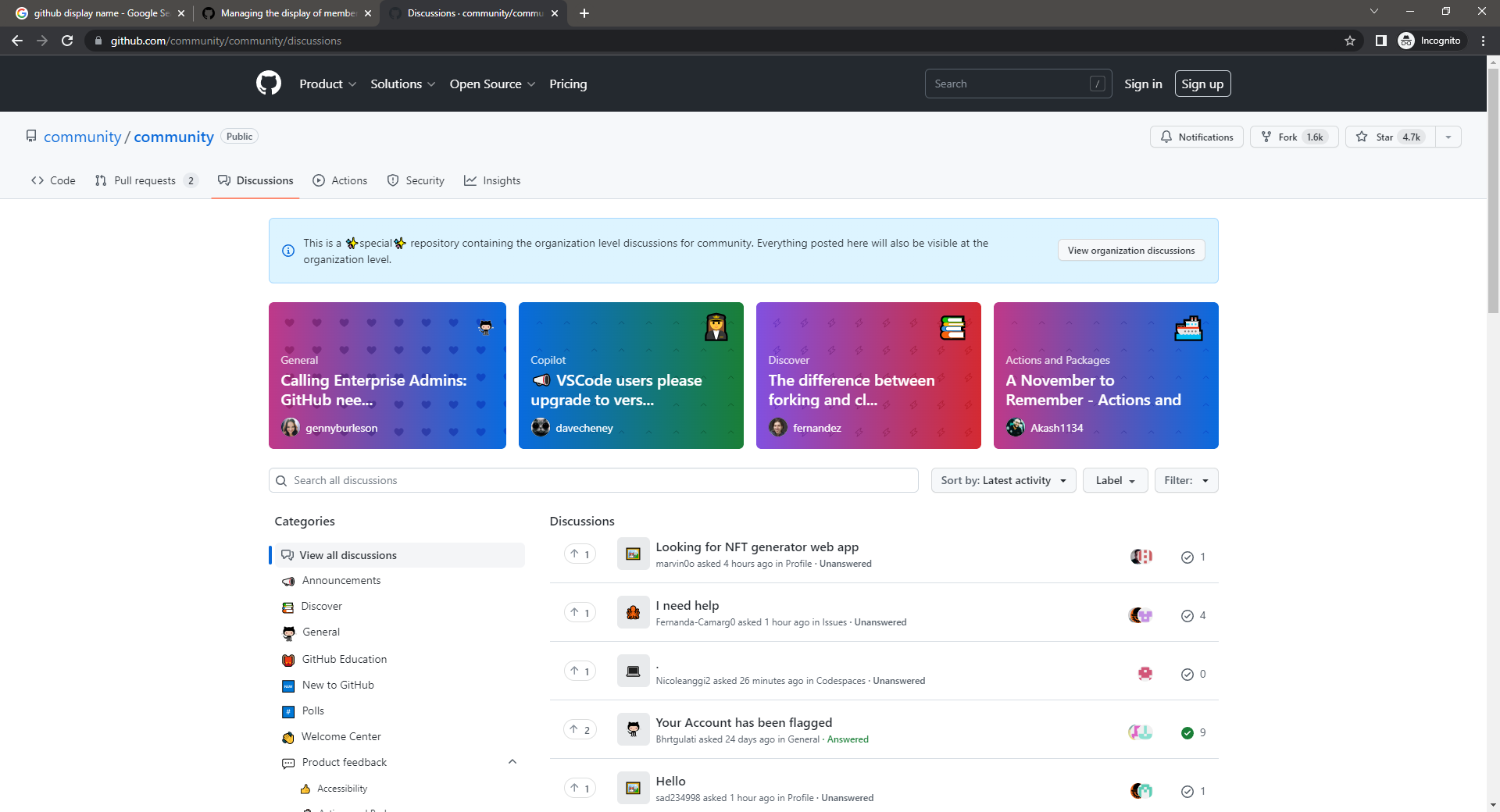Image resolution: width=1500 pixels, height=812 pixels.
Task: Click the avatar thumbnail of gennyburleson
Action: (x=290, y=427)
